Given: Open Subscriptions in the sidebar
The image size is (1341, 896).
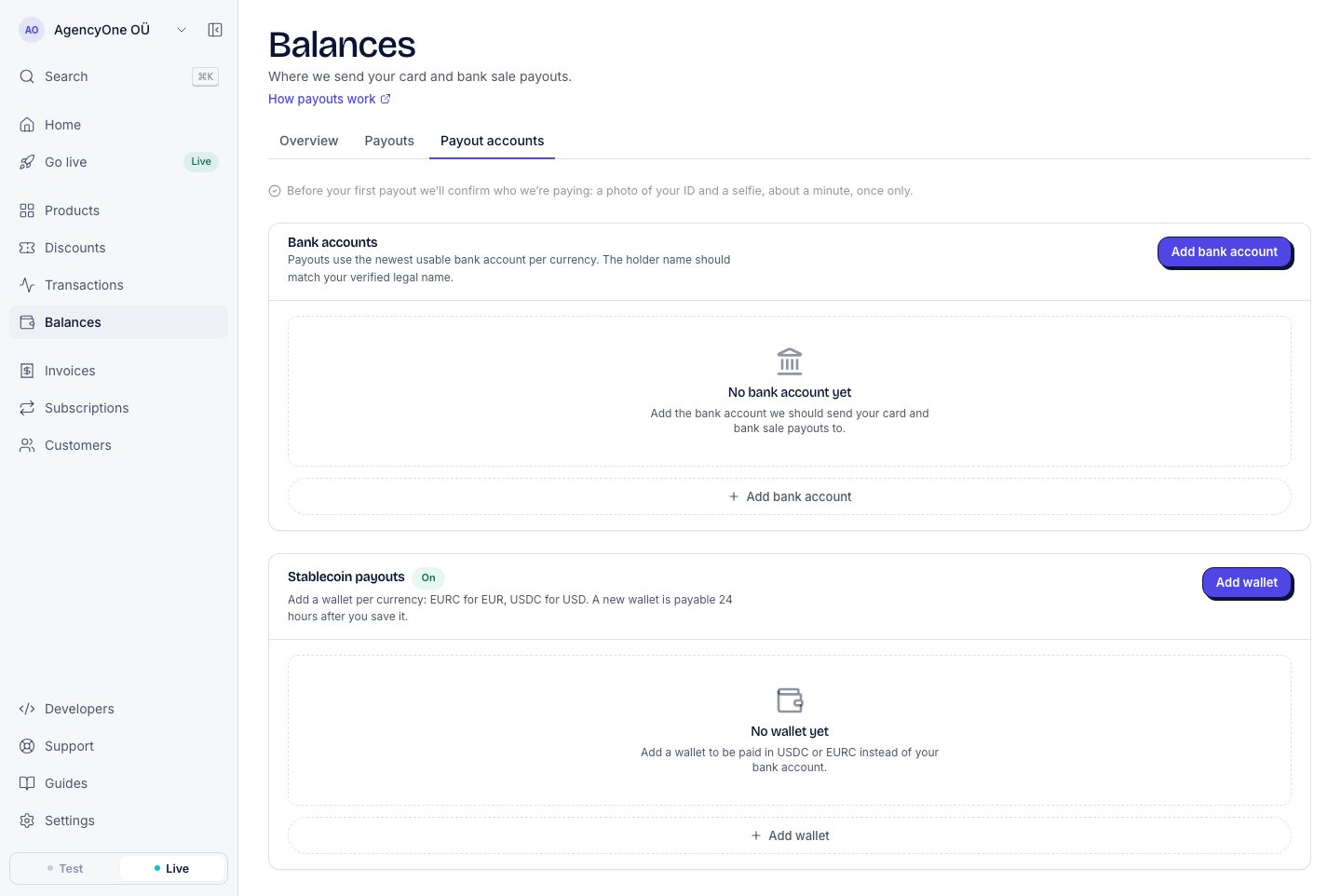Looking at the screenshot, I should point(118,408).
